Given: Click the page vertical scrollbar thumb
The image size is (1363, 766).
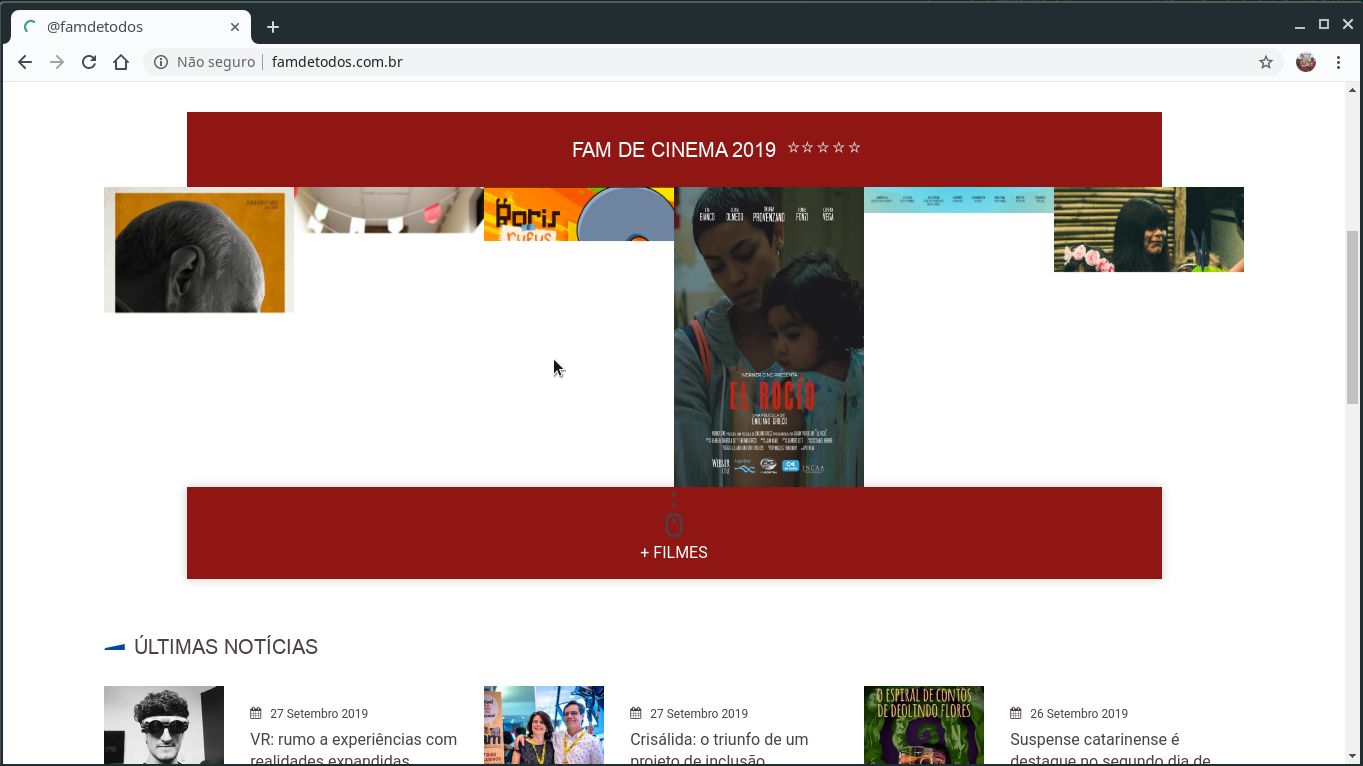Looking at the screenshot, I should pos(1354,317).
